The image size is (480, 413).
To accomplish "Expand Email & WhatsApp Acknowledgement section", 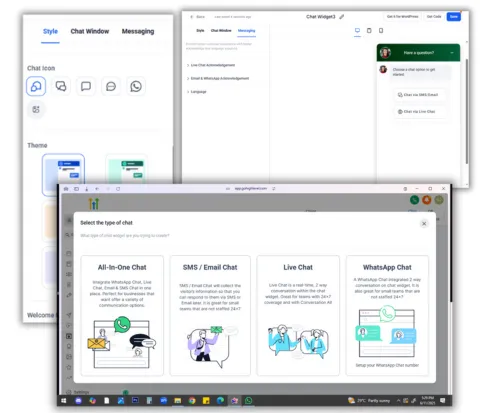I will 218,78.
